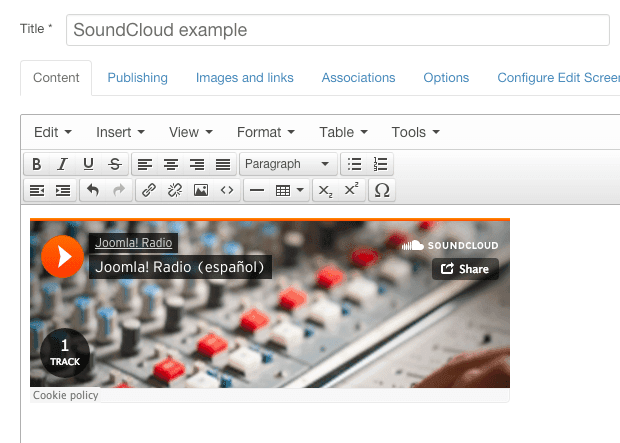620x443 pixels.
Task: Click the Joomla! Radio (español) track title
Action: [180, 267]
